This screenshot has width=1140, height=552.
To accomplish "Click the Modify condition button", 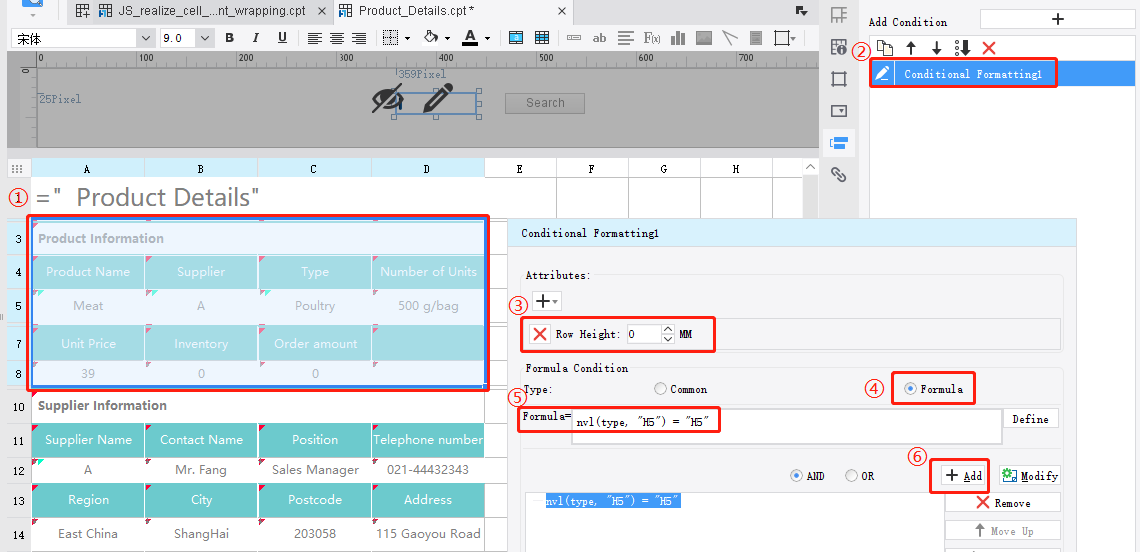I will click(x=1030, y=476).
